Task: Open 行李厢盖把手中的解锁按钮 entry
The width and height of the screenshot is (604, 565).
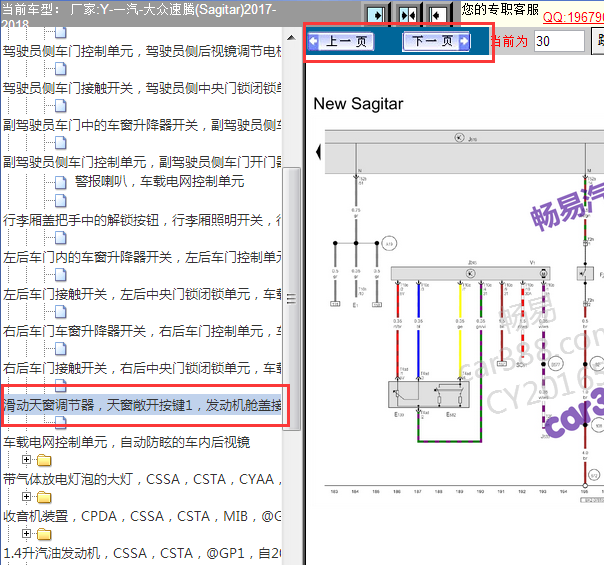Action: 142,220
